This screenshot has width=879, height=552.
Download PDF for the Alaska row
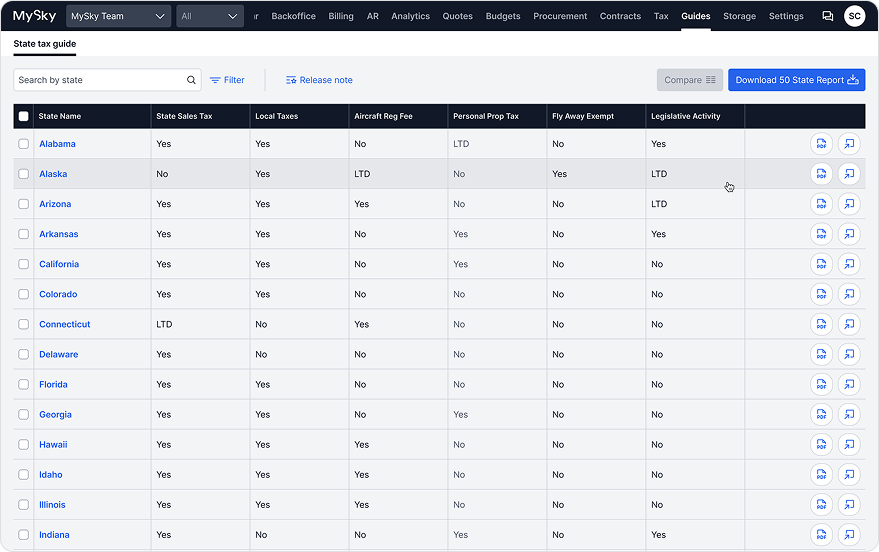pos(821,174)
